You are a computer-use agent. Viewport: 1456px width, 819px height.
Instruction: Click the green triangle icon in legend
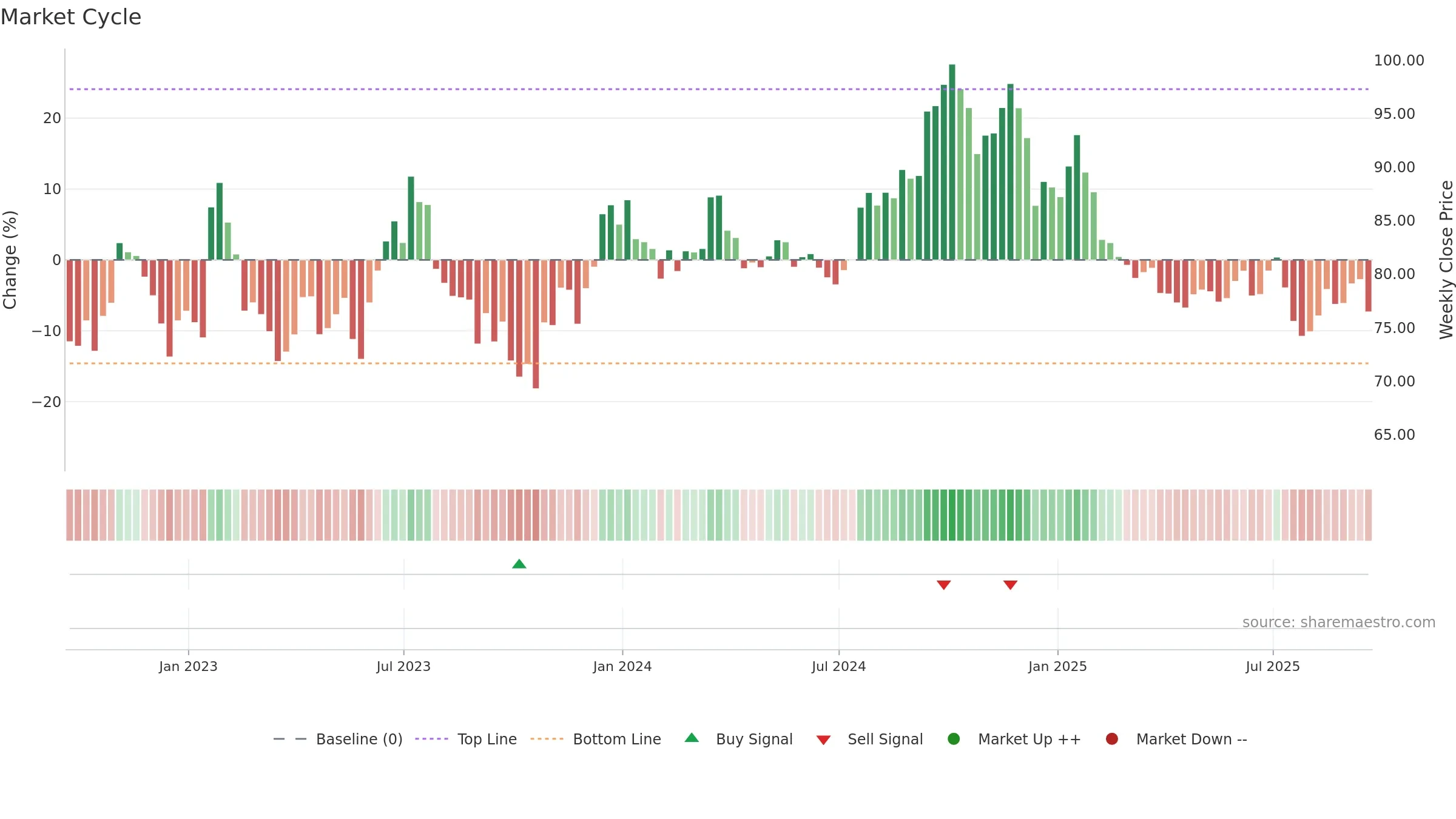point(692,738)
